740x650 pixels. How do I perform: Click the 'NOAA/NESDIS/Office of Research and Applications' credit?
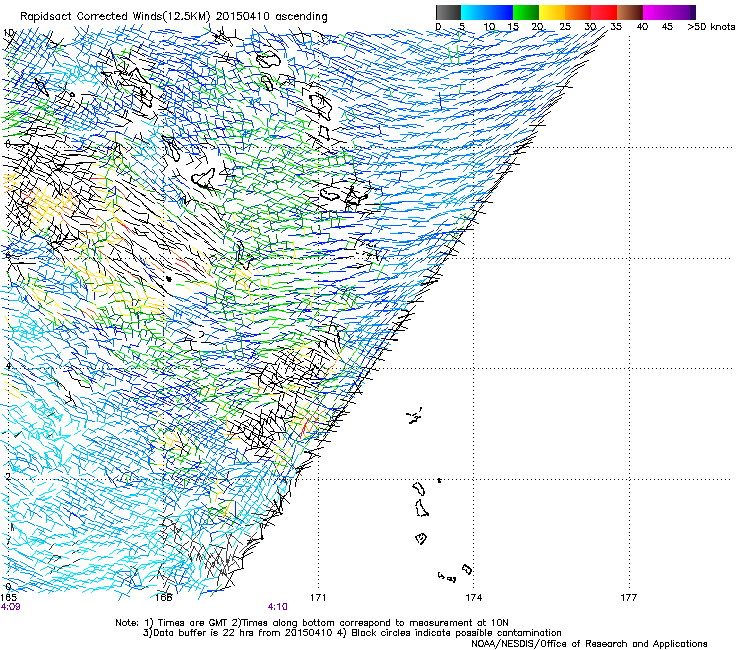(589, 644)
